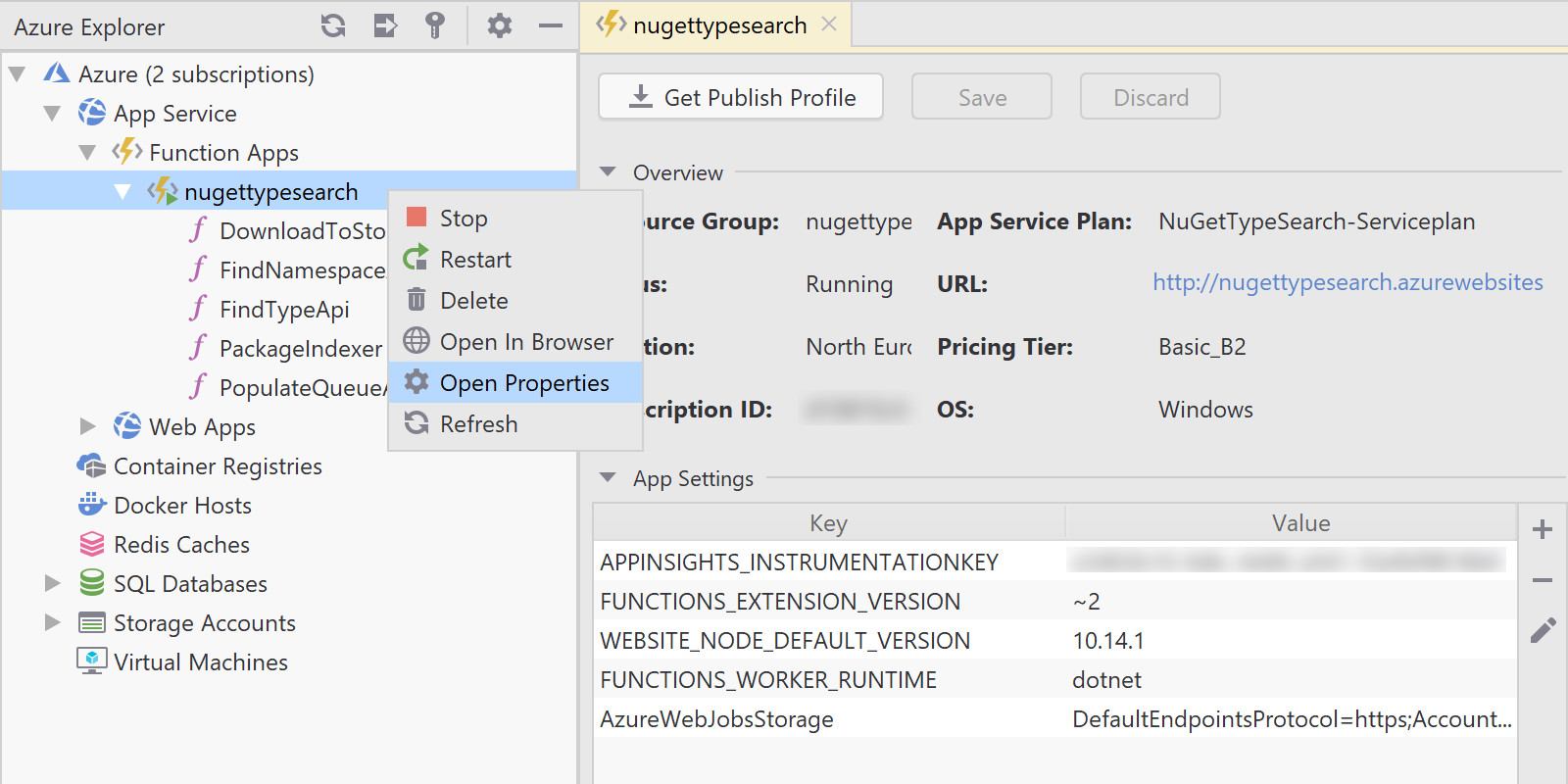Select the Docker Hosts tree item
The width and height of the screenshot is (1568, 784).
(x=183, y=505)
